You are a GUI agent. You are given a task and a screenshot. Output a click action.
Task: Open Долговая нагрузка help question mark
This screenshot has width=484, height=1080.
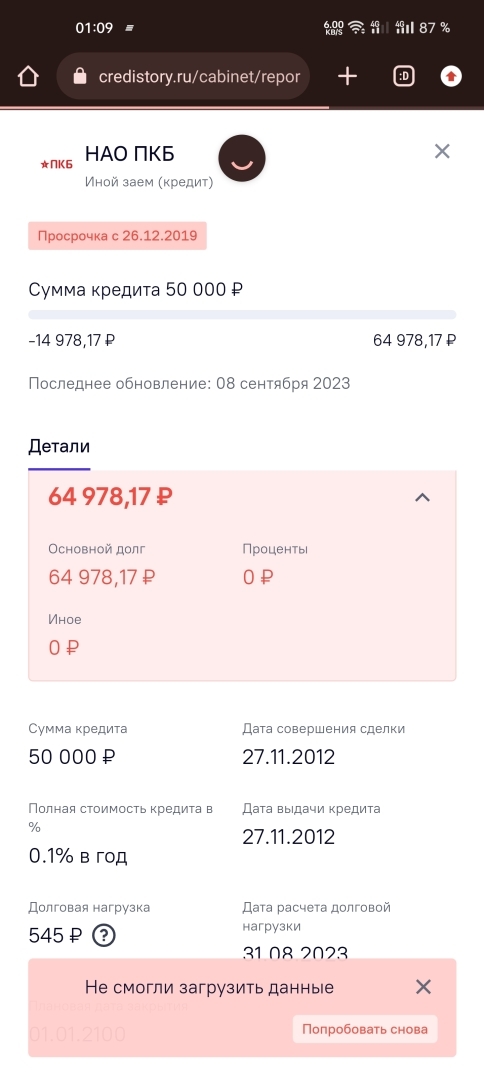(104, 935)
